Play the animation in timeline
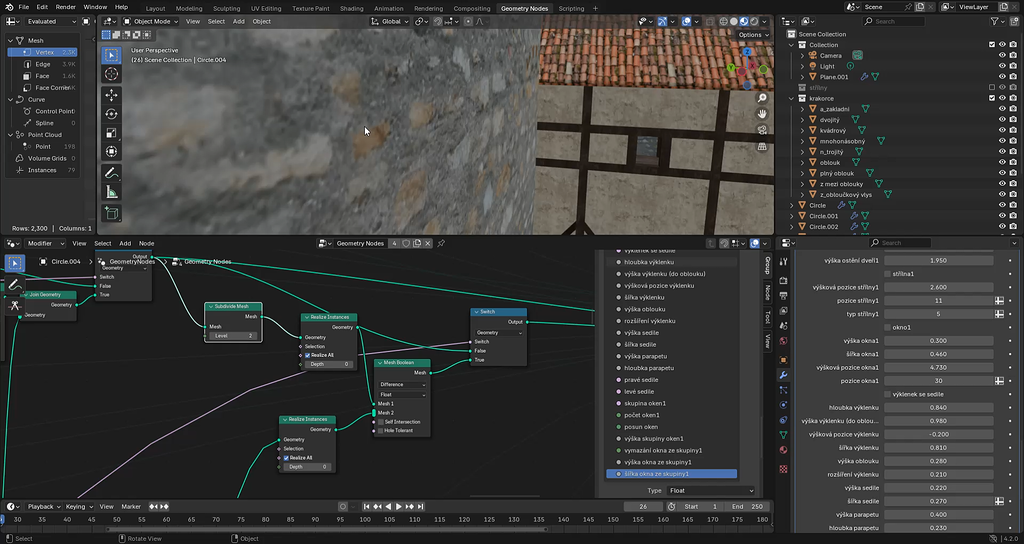 coord(399,506)
